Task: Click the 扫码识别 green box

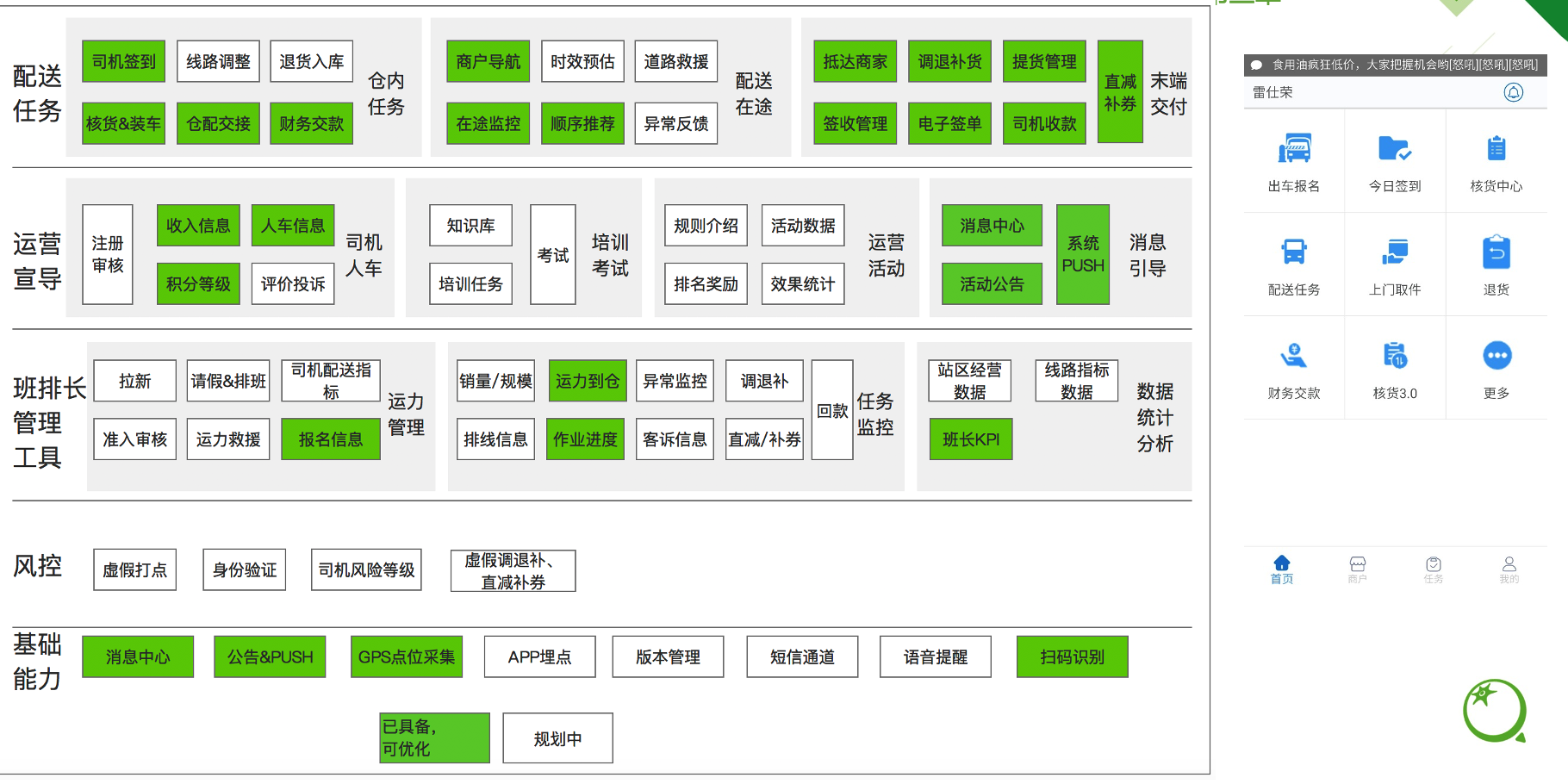Action: click(x=1073, y=656)
